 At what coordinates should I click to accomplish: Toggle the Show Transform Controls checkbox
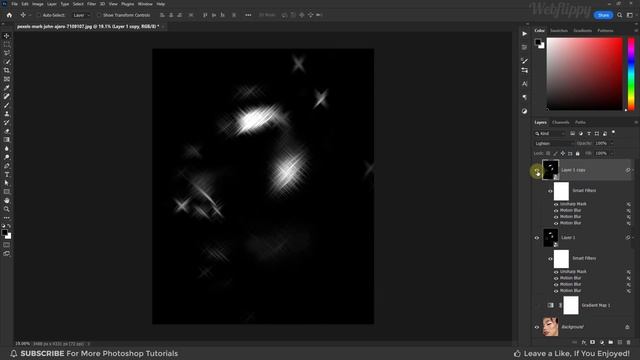click(x=99, y=15)
